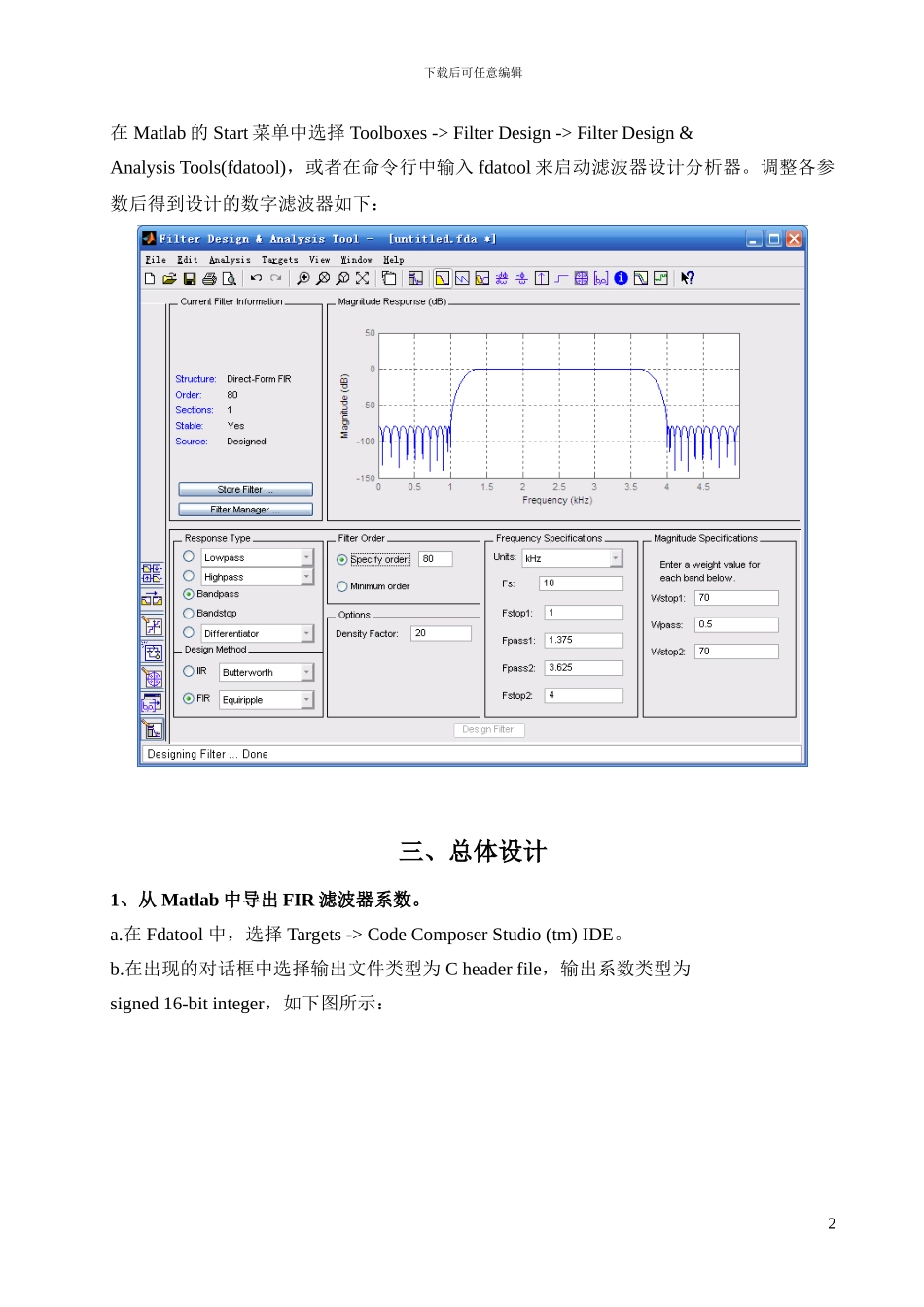
Task: Show the Step Response plot
Action: pos(561,278)
